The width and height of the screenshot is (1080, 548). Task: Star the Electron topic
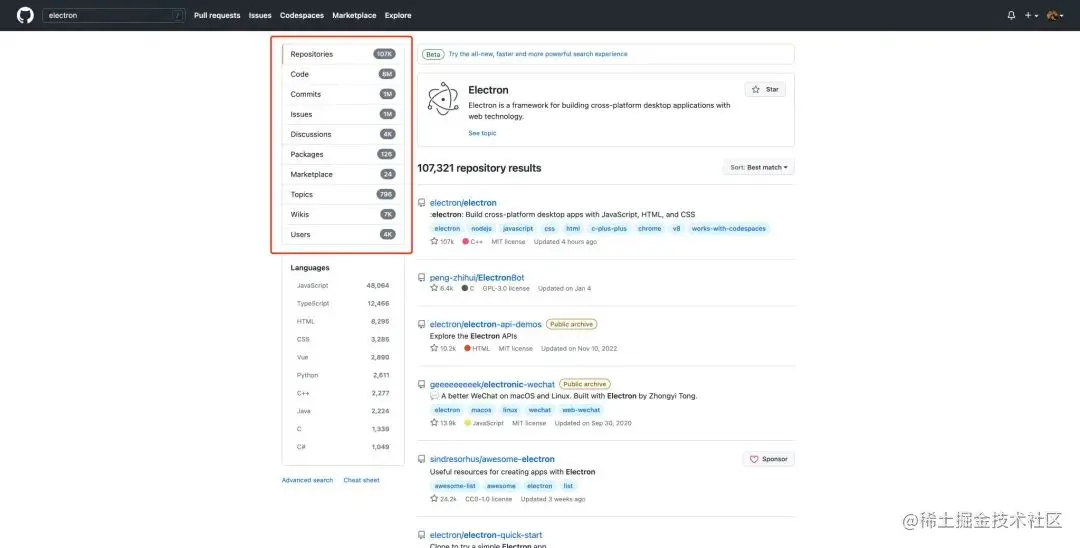click(765, 89)
